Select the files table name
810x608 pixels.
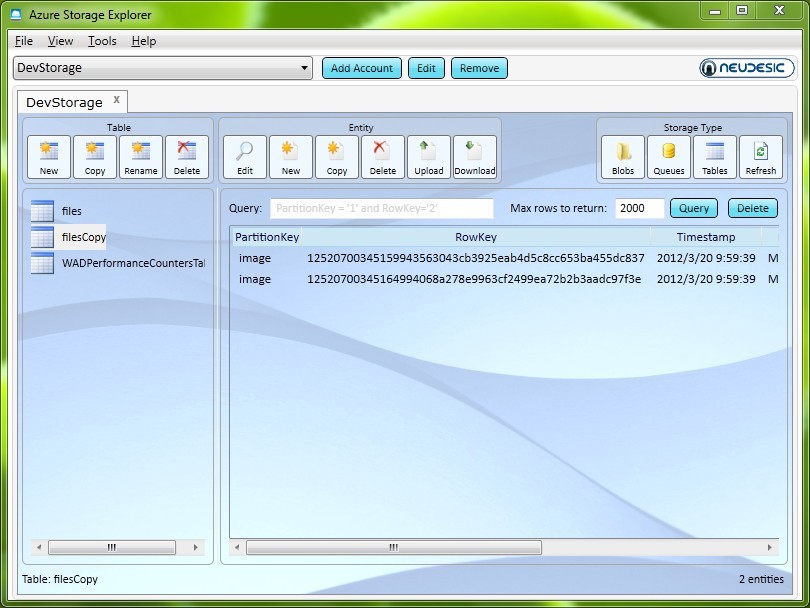(x=72, y=211)
